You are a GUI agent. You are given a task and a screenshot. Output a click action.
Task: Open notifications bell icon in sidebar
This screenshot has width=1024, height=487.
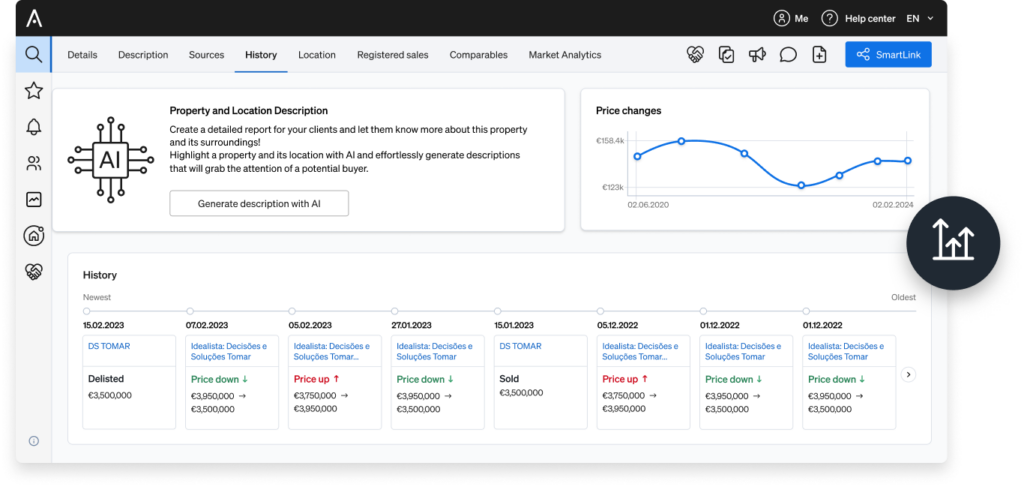[34, 127]
